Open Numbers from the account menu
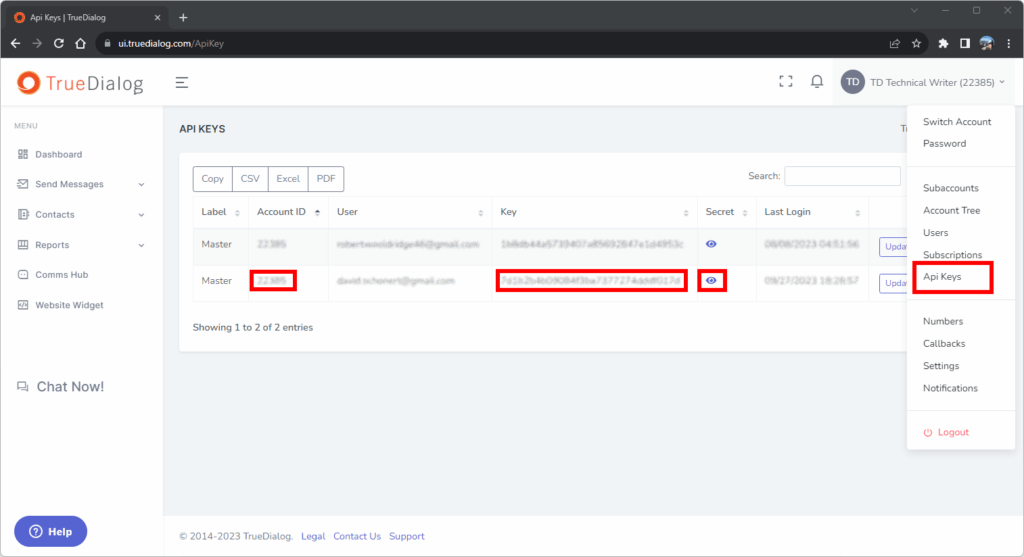 (943, 321)
